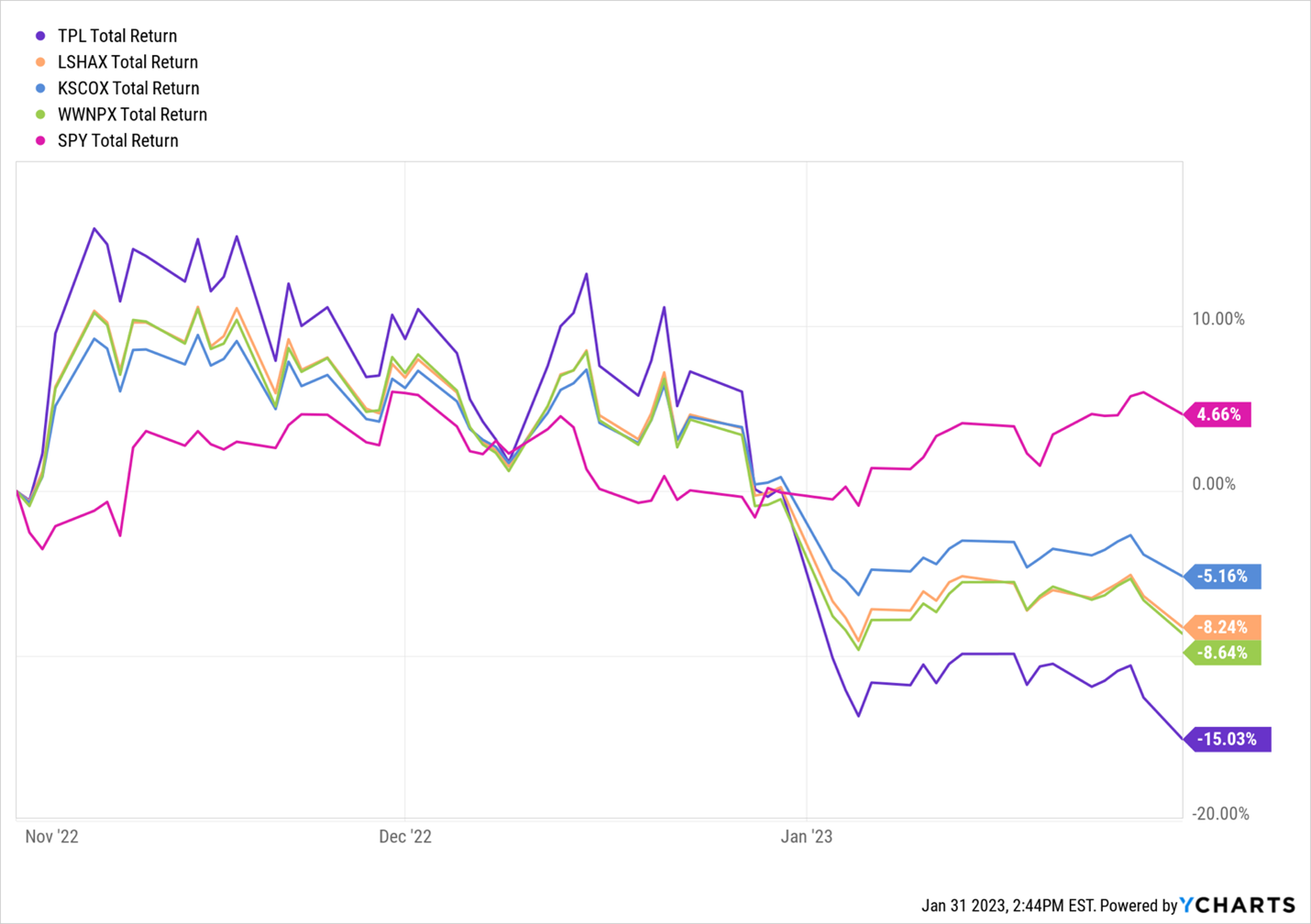
Task: Select the SPY Total Return legend label
Action: pos(118,141)
